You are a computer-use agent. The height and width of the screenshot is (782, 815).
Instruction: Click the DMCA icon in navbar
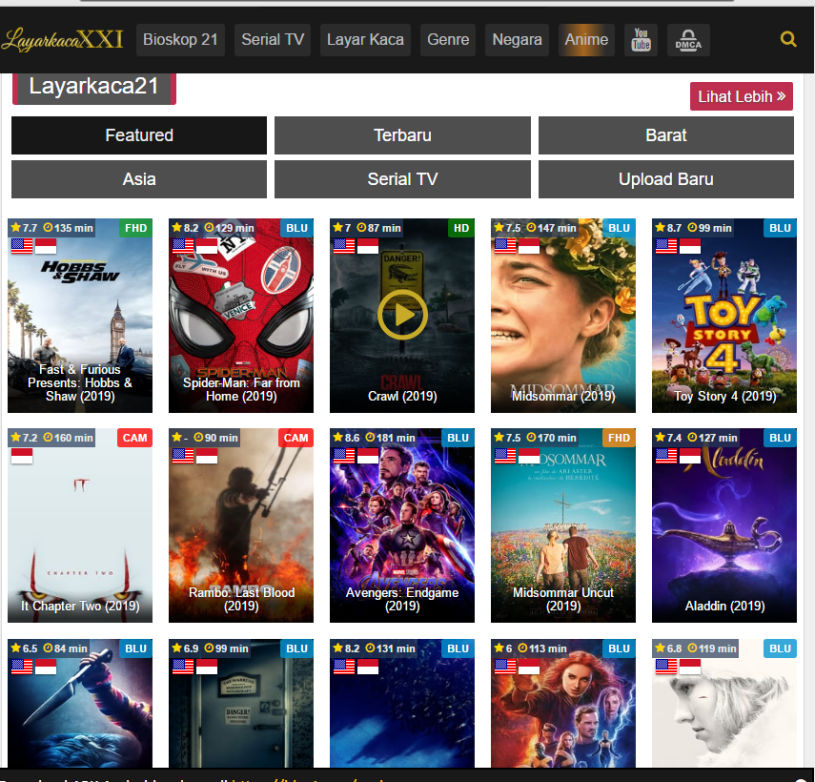tap(688, 40)
